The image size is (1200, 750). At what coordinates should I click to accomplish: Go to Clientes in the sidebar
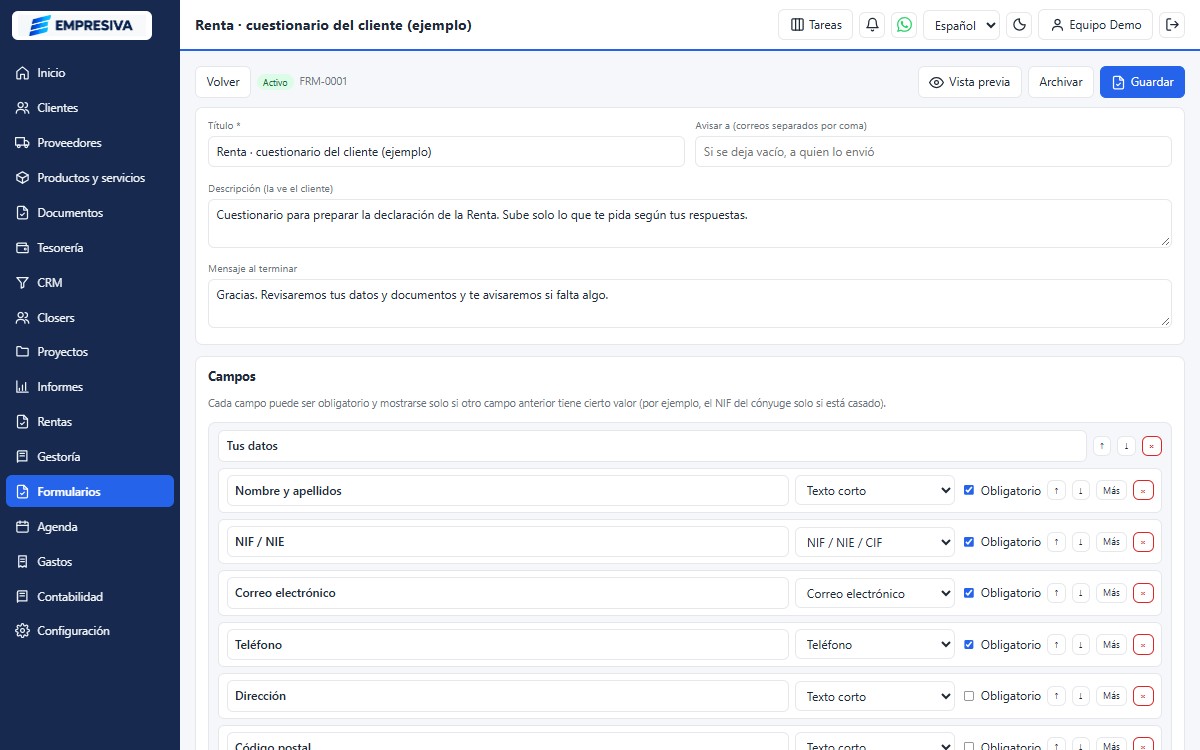[x=90, y=108]
